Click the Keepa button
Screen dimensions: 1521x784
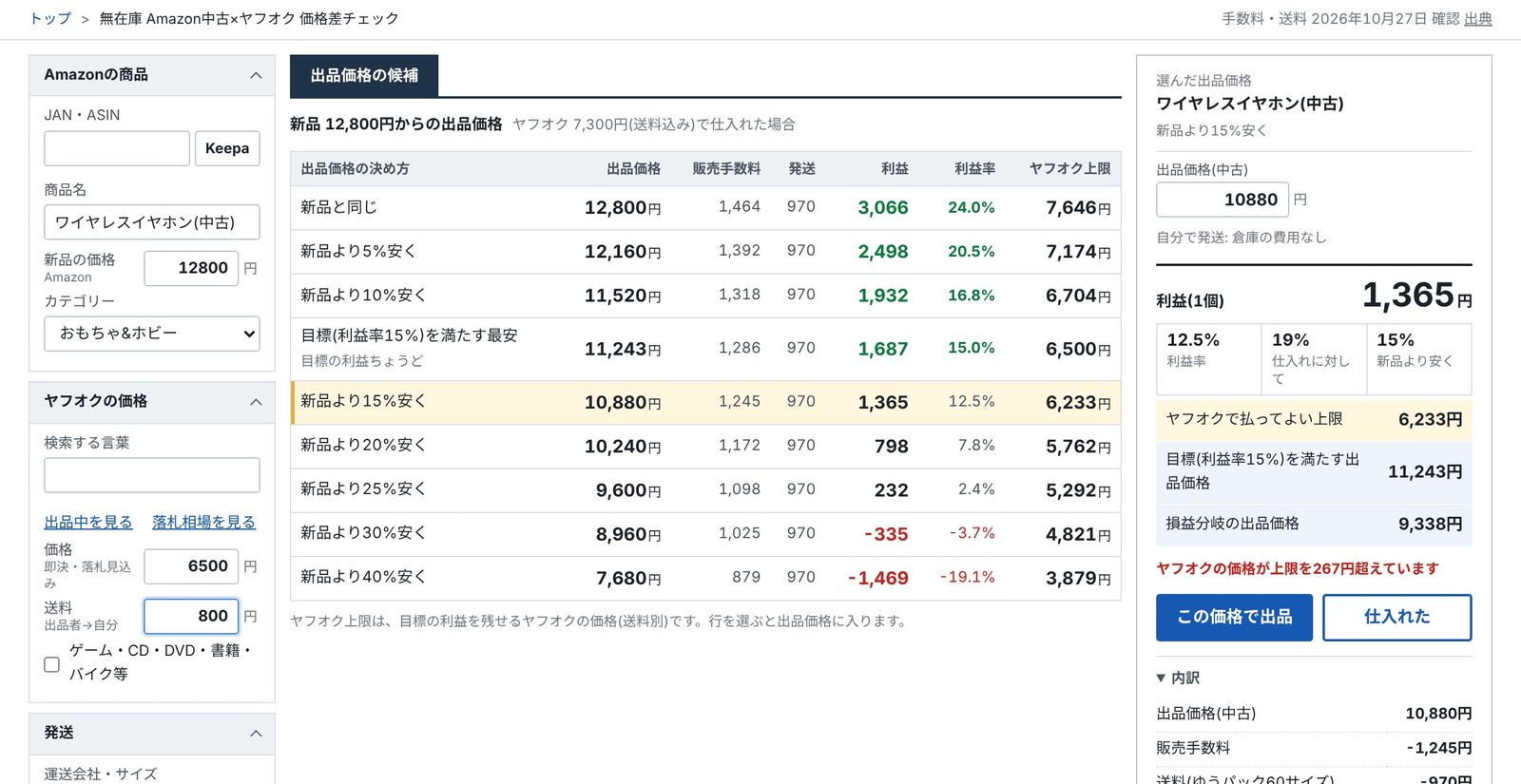(x=227, y=148)
